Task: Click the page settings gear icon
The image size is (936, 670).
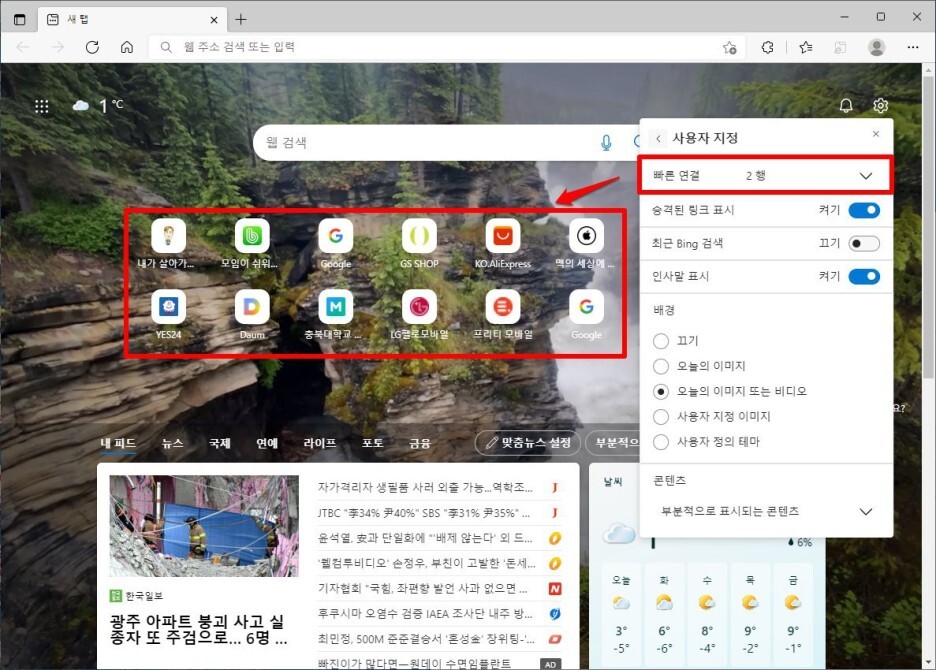Action: click(880, 106)
